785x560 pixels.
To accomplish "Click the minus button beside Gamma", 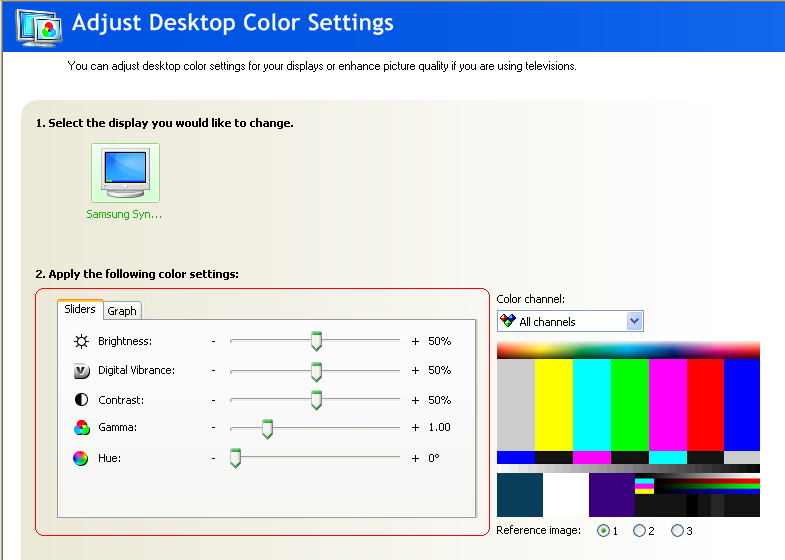I will tap(213, 427).
